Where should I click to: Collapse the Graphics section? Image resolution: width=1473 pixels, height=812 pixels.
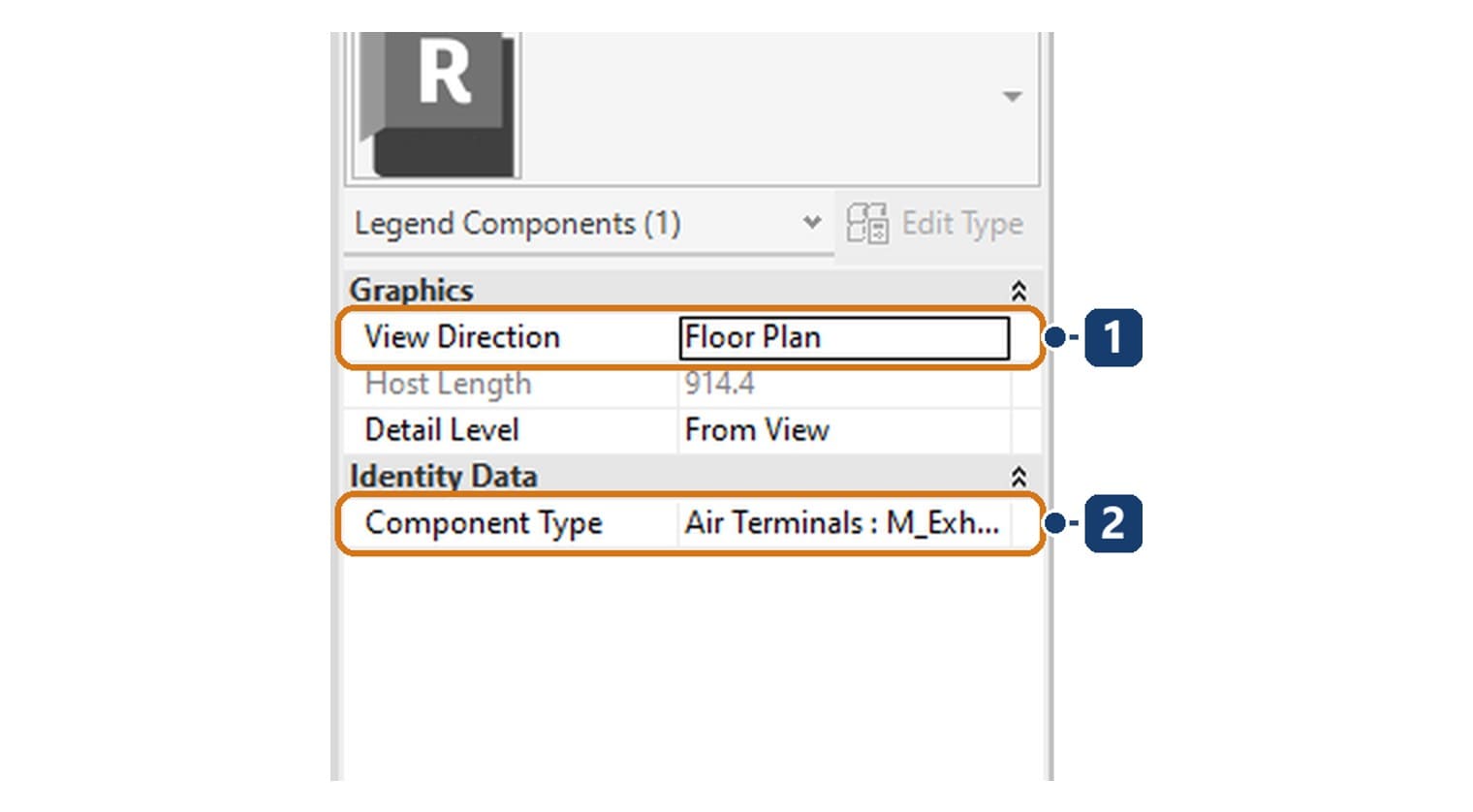coord(1019,291)
